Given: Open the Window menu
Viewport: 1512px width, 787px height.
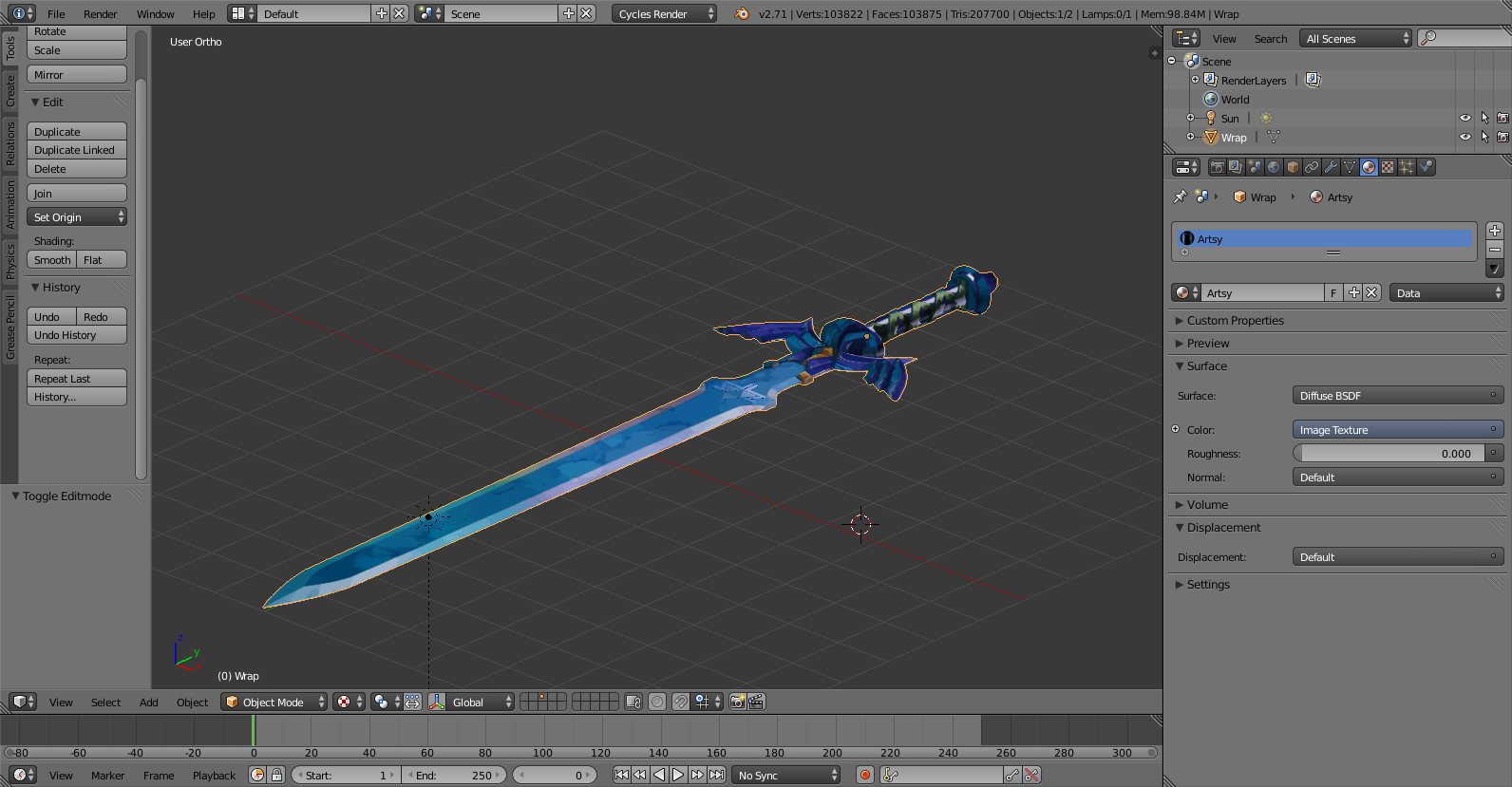Looking at the screenshot, I should point(156,14).
